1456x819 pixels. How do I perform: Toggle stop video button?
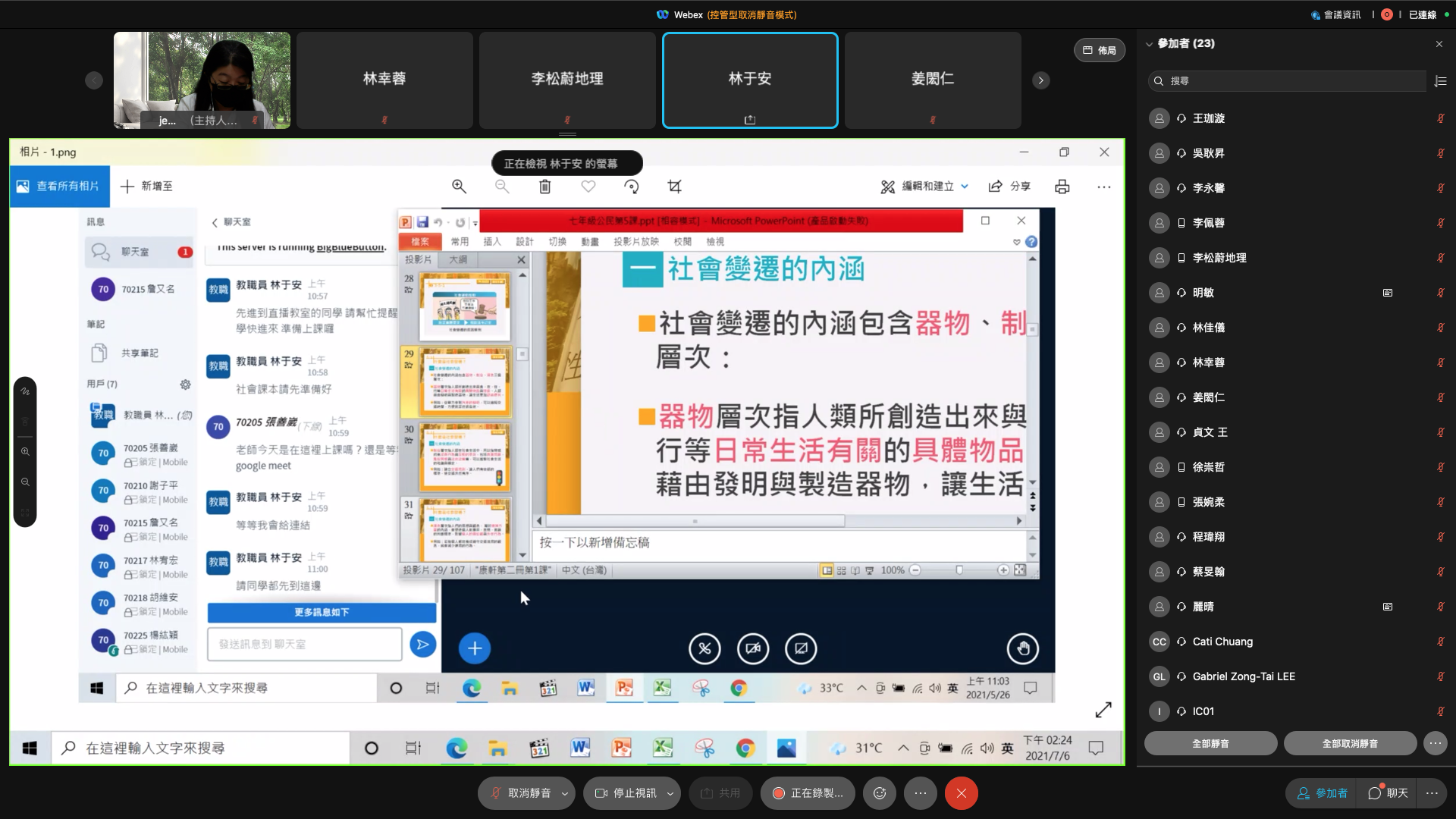pyautogui.click(x=626, y=793)
